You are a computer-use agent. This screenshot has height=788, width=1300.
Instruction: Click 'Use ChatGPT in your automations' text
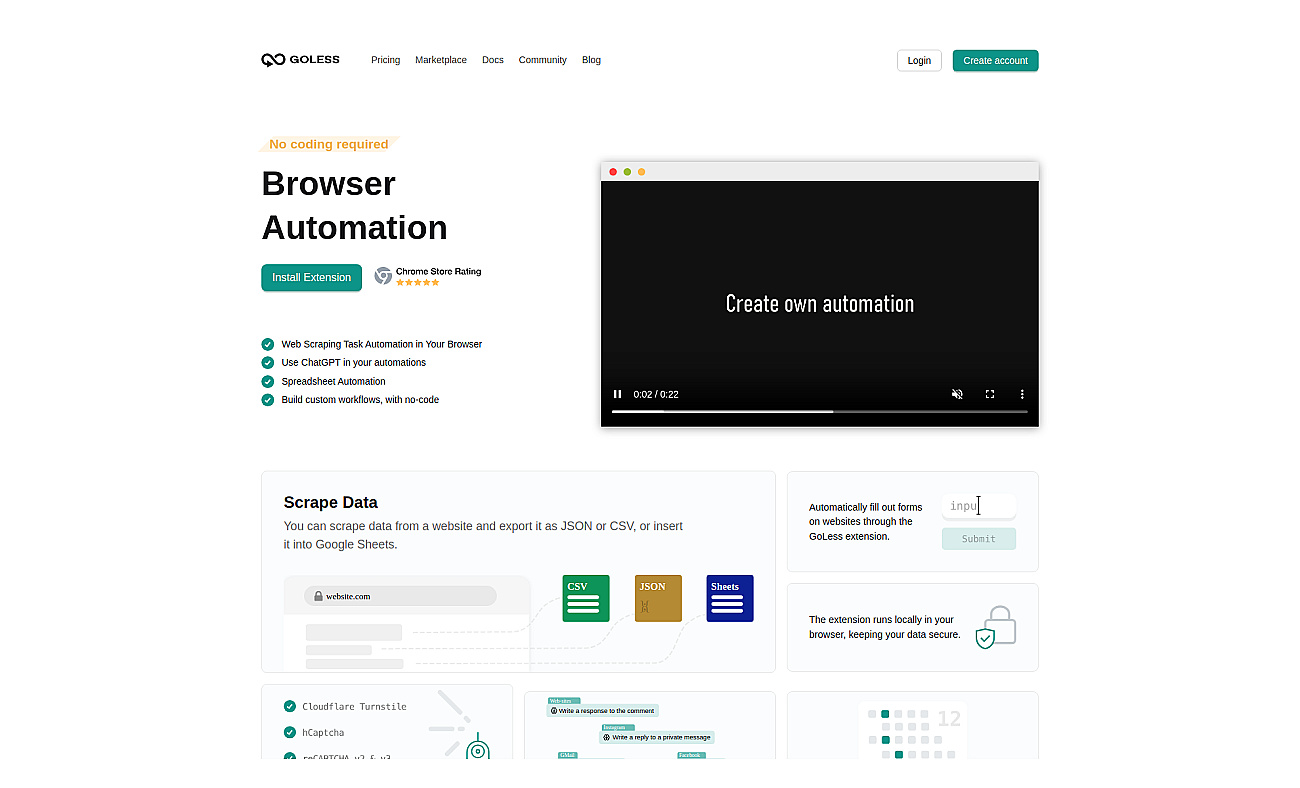[x=354, y=363]
